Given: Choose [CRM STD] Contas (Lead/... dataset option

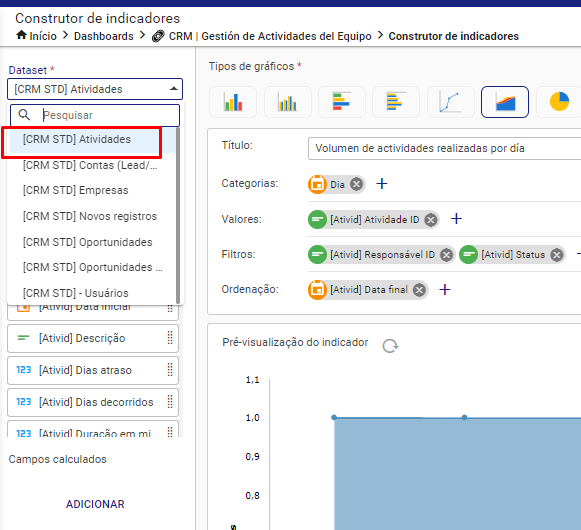Looking at the screenshot, I should coord(93,165).
